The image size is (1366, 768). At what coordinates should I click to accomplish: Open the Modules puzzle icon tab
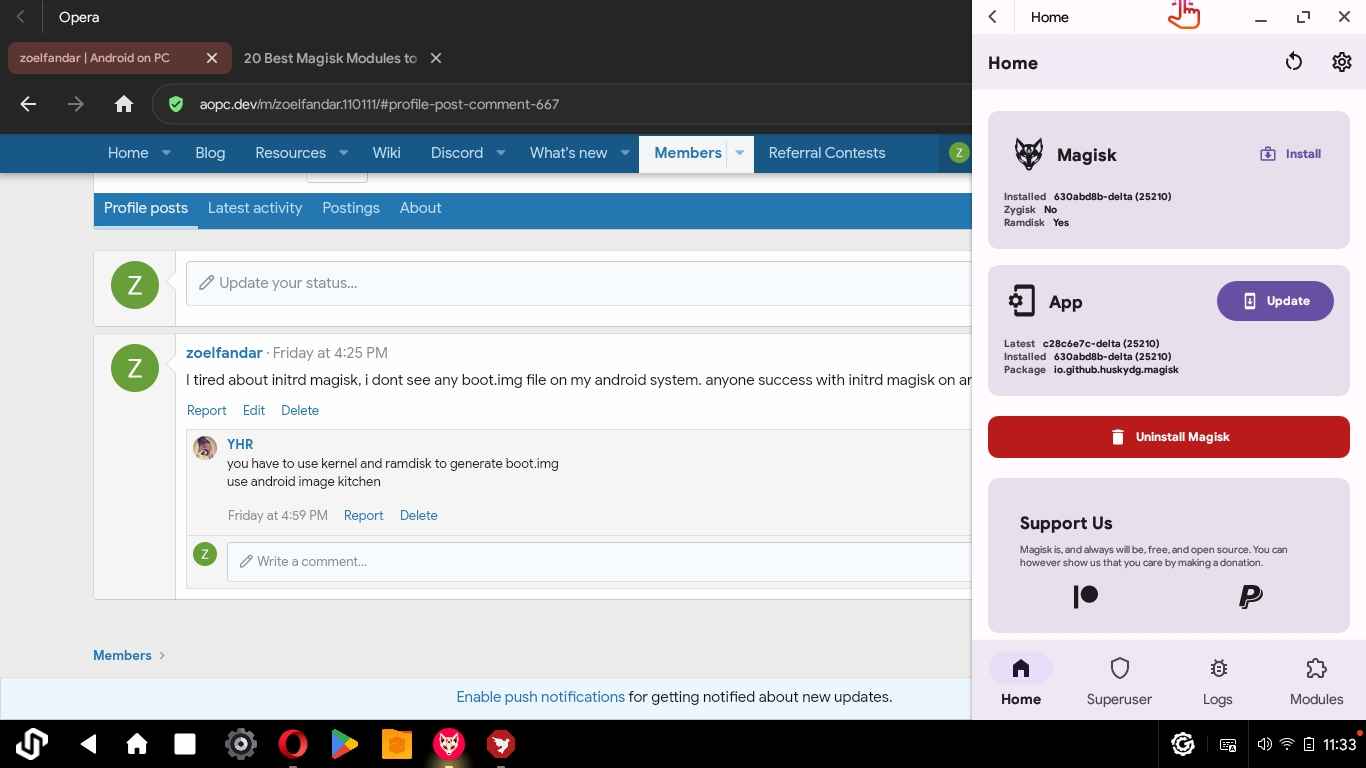point(1315,681)
